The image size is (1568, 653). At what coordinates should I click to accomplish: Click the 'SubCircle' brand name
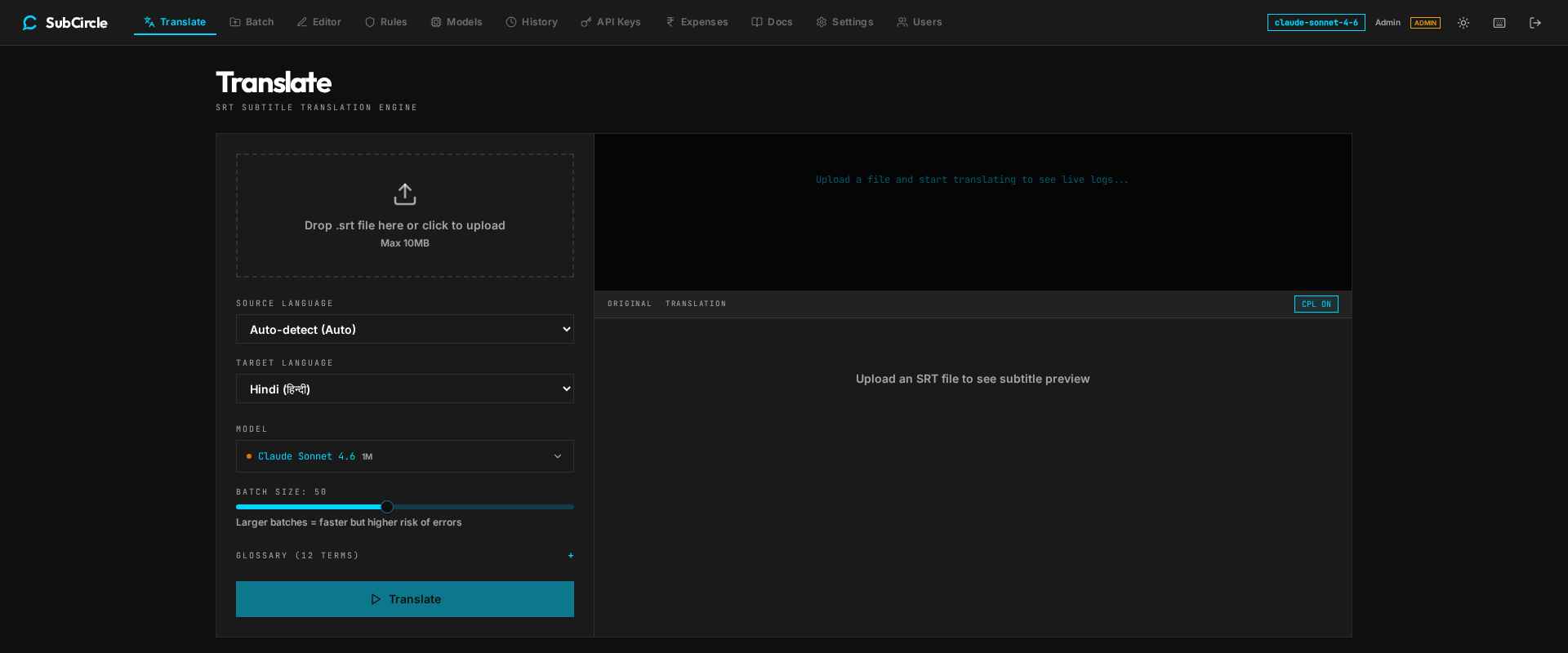click(77, 23)
